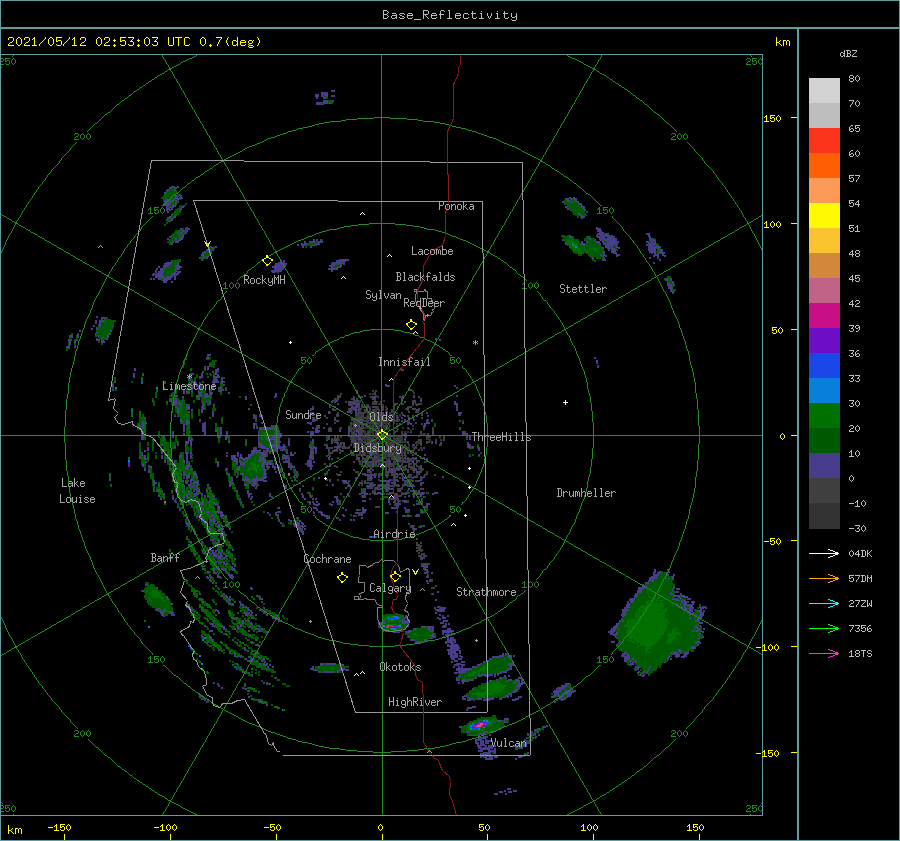The image size is (900, 841).
Task: Pick the 80 dBZ light gray swatch
Action: (824, 91)
